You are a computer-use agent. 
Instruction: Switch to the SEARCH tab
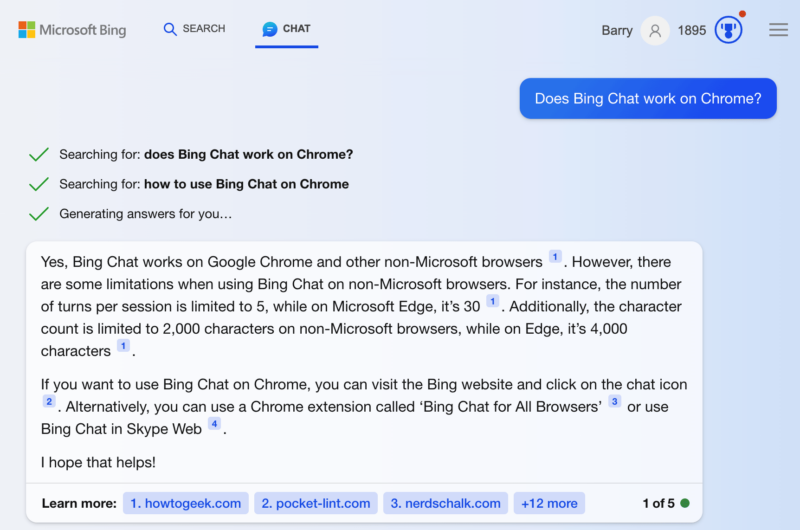click(194, 29)
